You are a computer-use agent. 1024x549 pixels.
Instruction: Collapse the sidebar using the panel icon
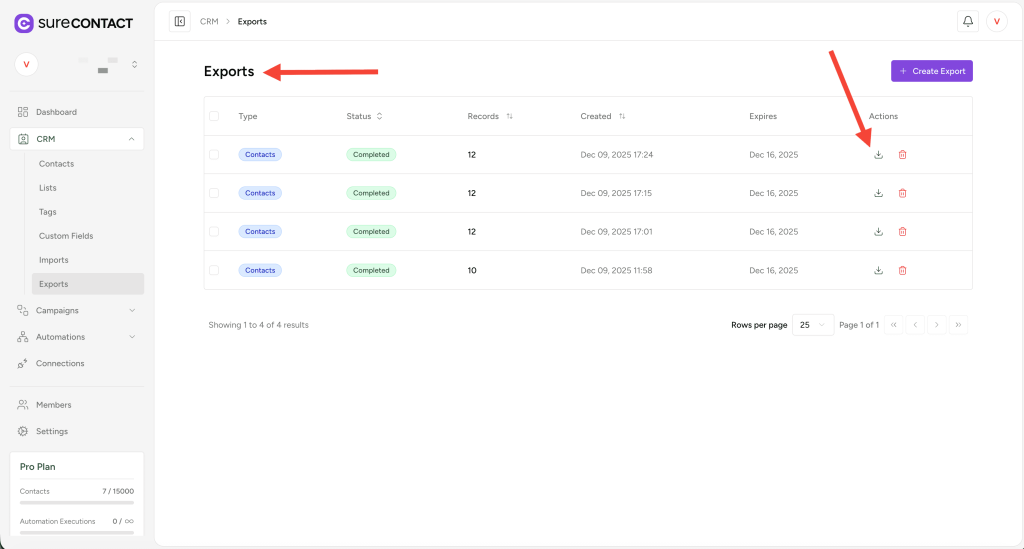point(180,21)
